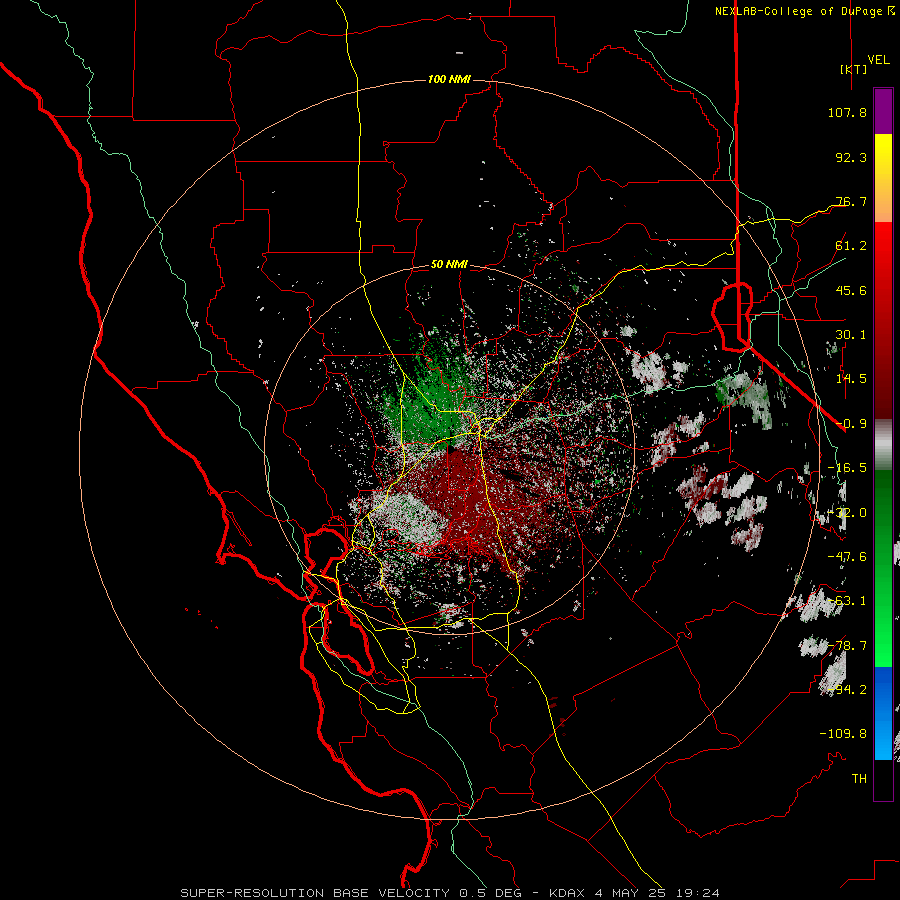Pick the light blue segment of the velocity scale
The height and width of the screenshot is (900, 900).
(883, 740)
